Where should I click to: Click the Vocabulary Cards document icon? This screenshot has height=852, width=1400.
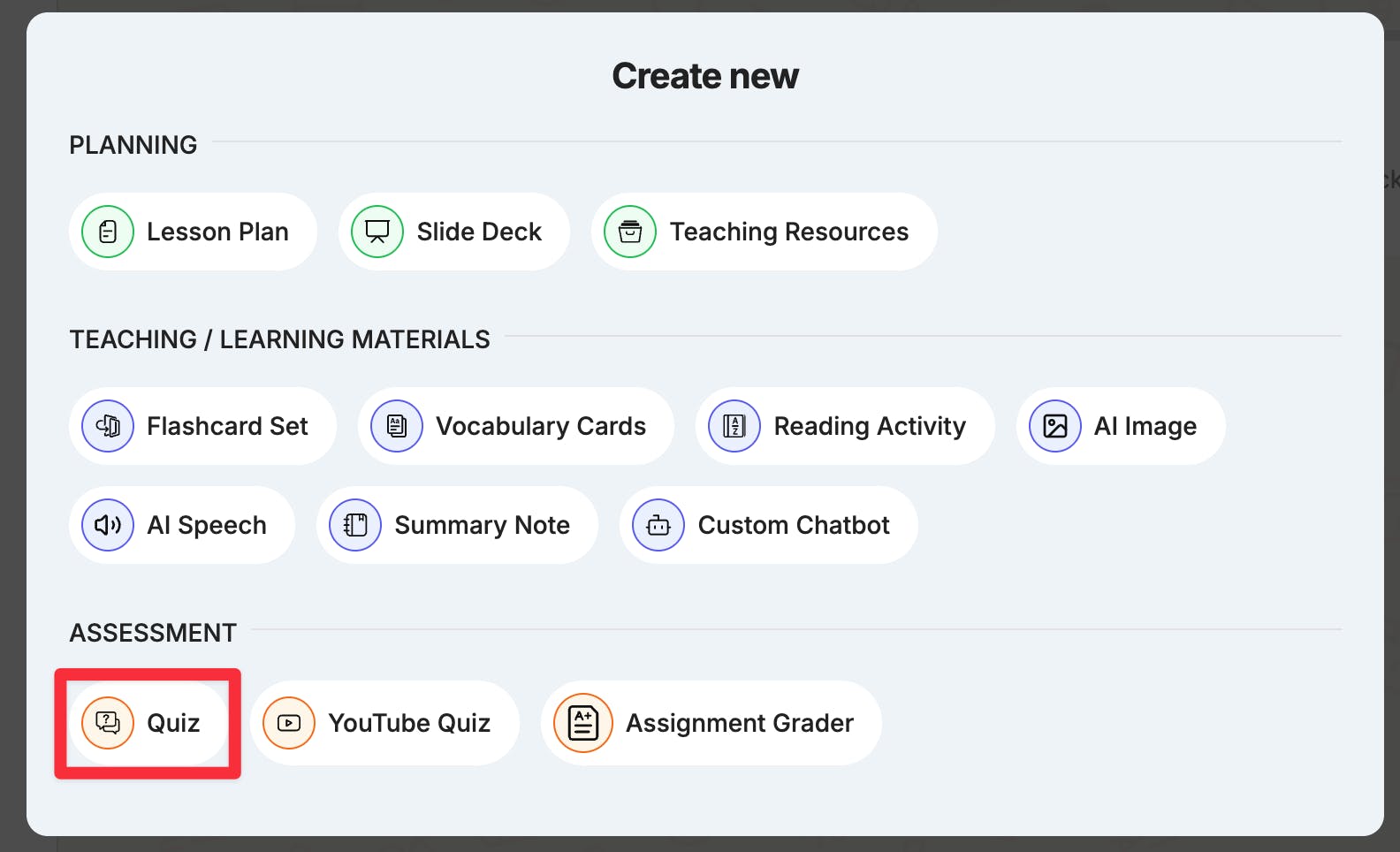click(397, 426)
